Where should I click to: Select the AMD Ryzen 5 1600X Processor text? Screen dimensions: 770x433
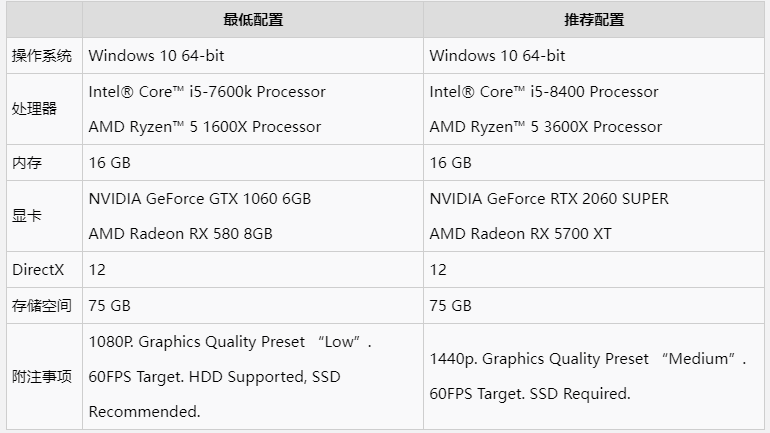pos(205,127)
